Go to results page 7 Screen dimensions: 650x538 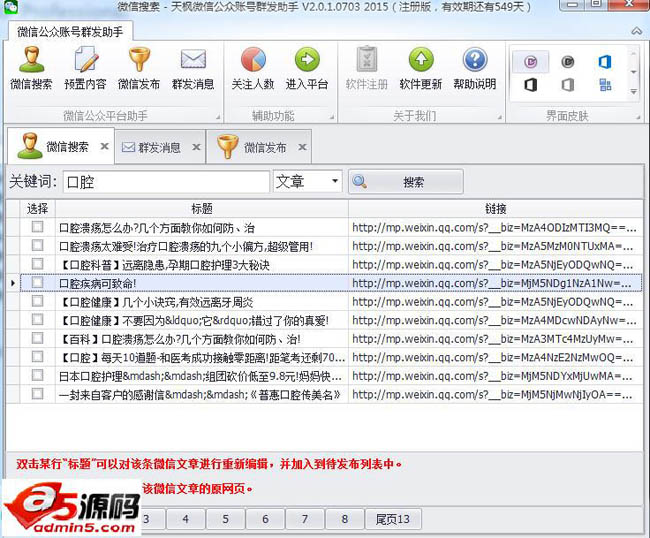click(305, 519)
